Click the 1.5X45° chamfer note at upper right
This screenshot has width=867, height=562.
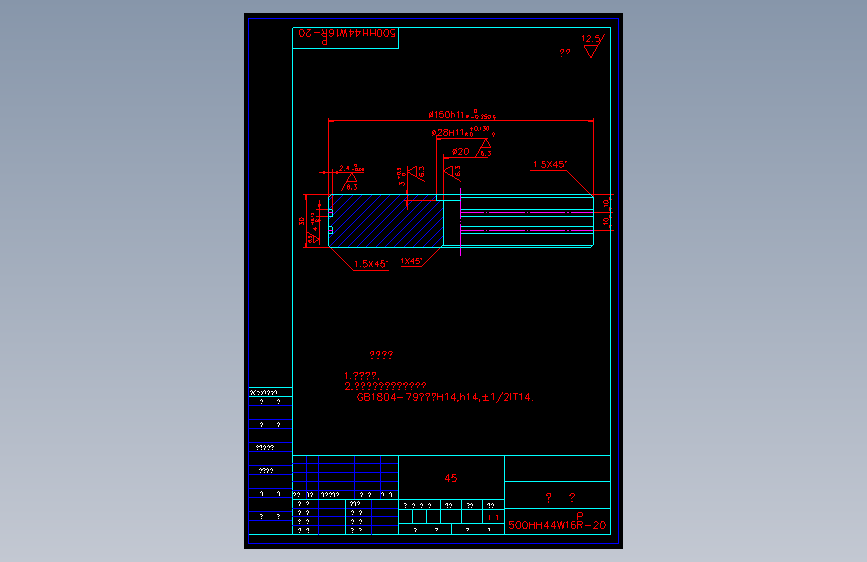coord(550,164)
